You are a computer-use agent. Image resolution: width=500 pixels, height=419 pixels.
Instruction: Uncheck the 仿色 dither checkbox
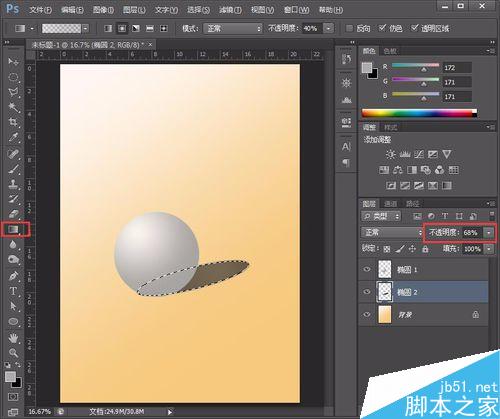point(382,28)
